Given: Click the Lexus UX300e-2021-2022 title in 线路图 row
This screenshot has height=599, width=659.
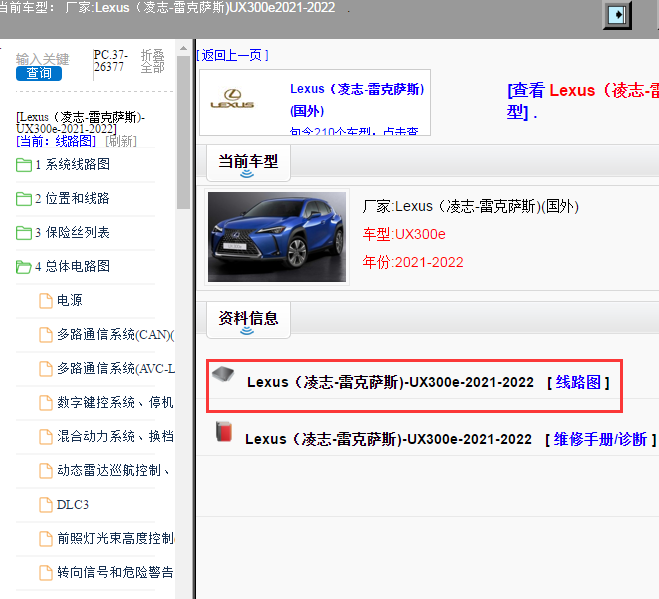Looking at the screenshot, I should point(390,383).
